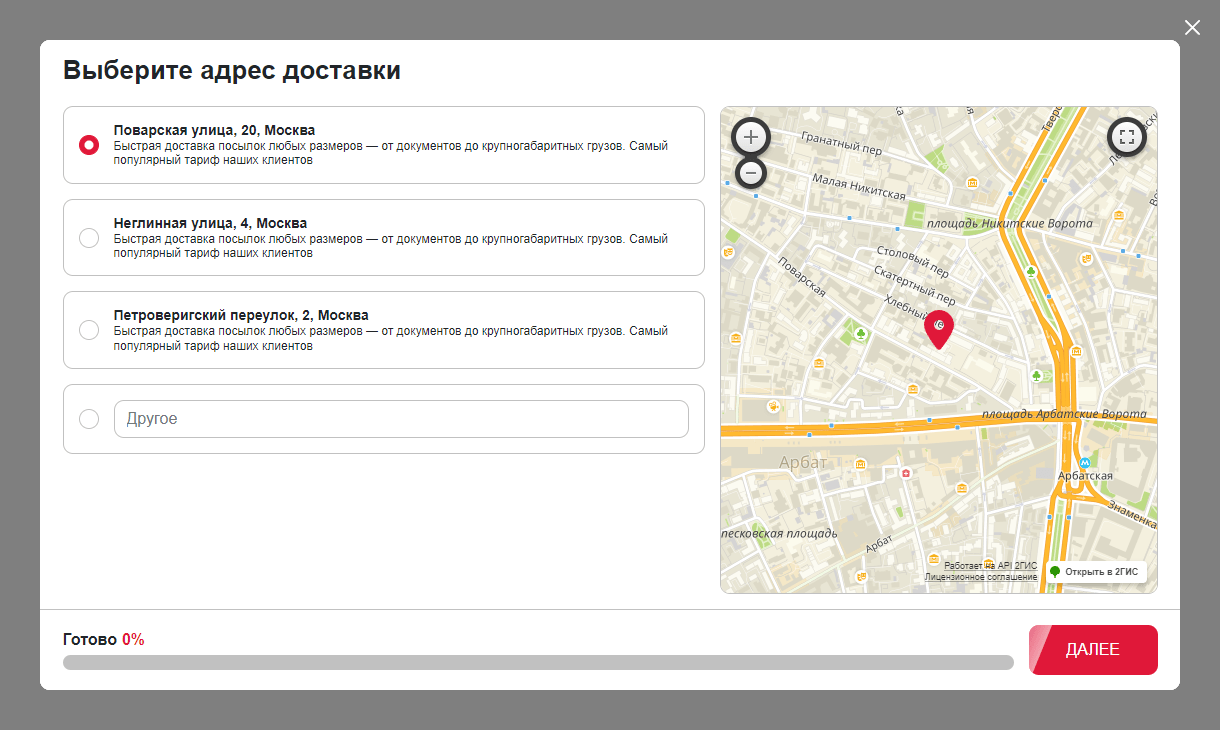Screen dimensions: 1220x730
Task: Open the map in 2ГИС
Action: tap(1096, 572)
